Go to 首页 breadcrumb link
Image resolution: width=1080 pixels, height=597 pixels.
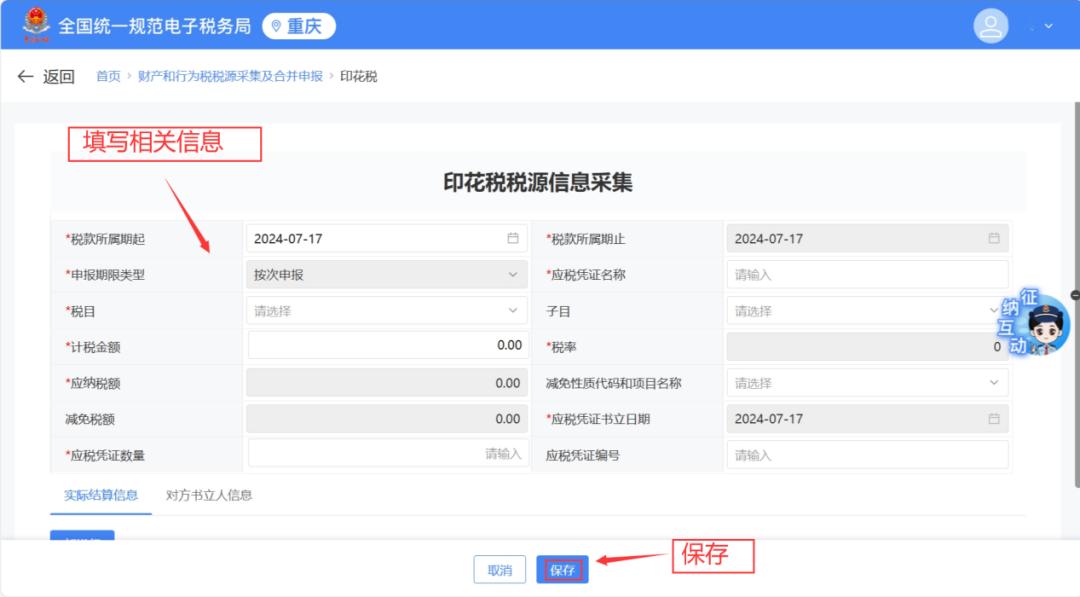[108, 77]
